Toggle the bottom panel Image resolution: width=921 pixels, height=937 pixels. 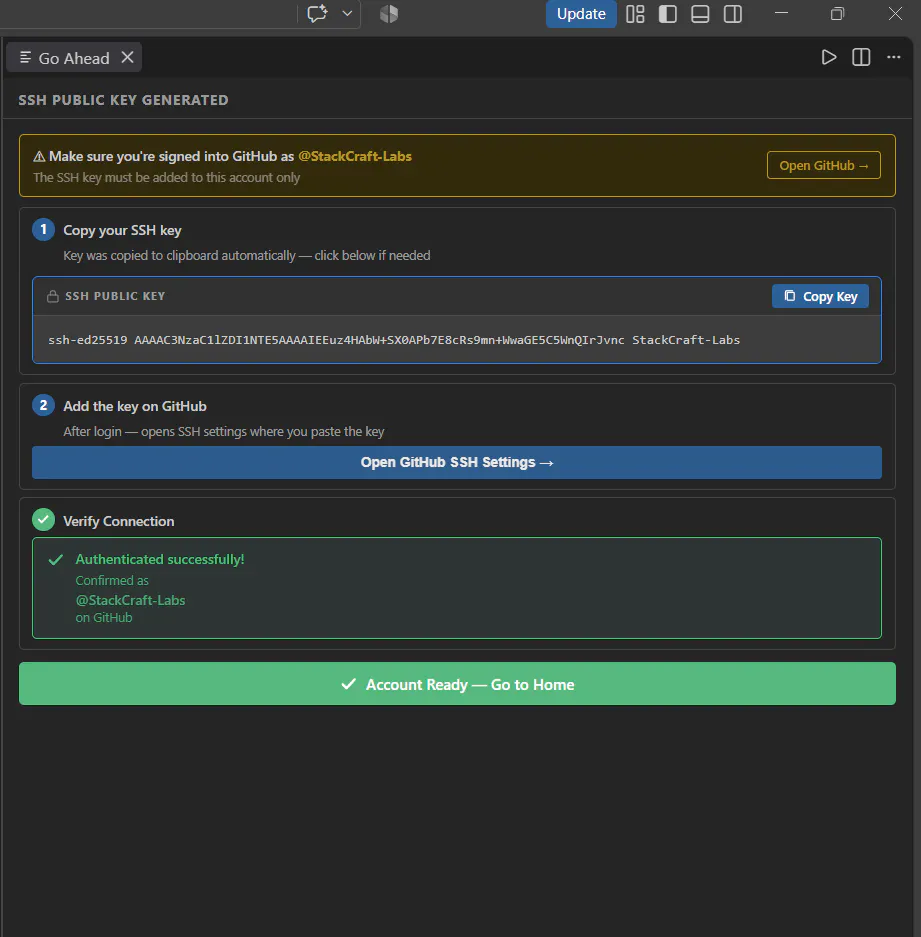tap(700, 14)
